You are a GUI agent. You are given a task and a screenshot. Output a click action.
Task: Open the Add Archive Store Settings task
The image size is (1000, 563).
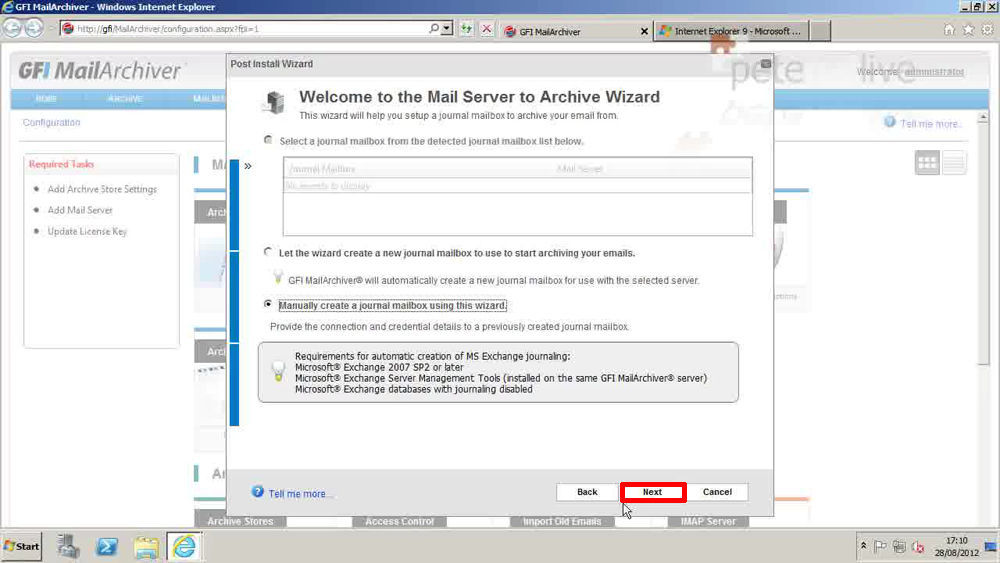click(102, 189)
